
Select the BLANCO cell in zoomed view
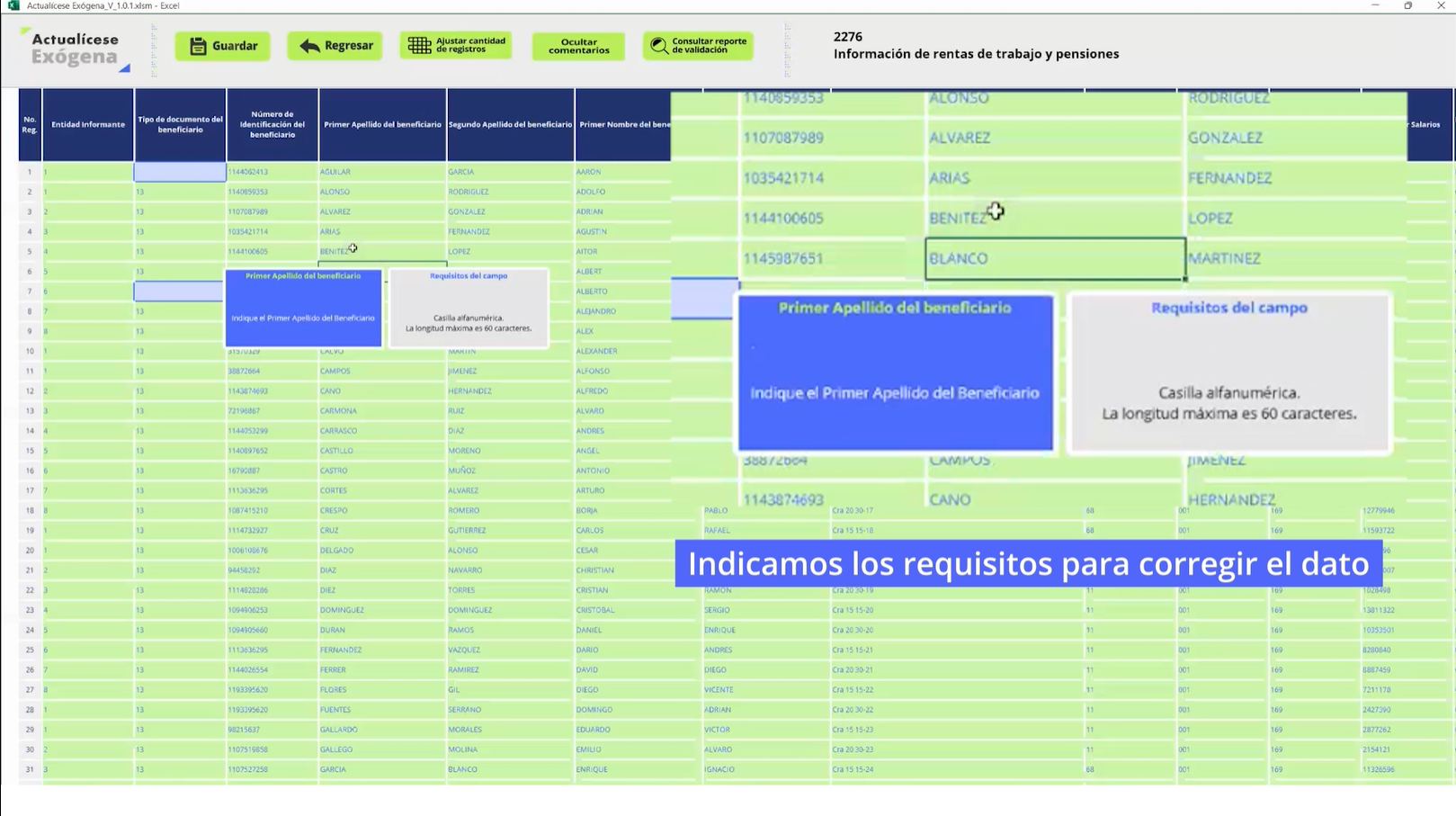(1054, 258)
